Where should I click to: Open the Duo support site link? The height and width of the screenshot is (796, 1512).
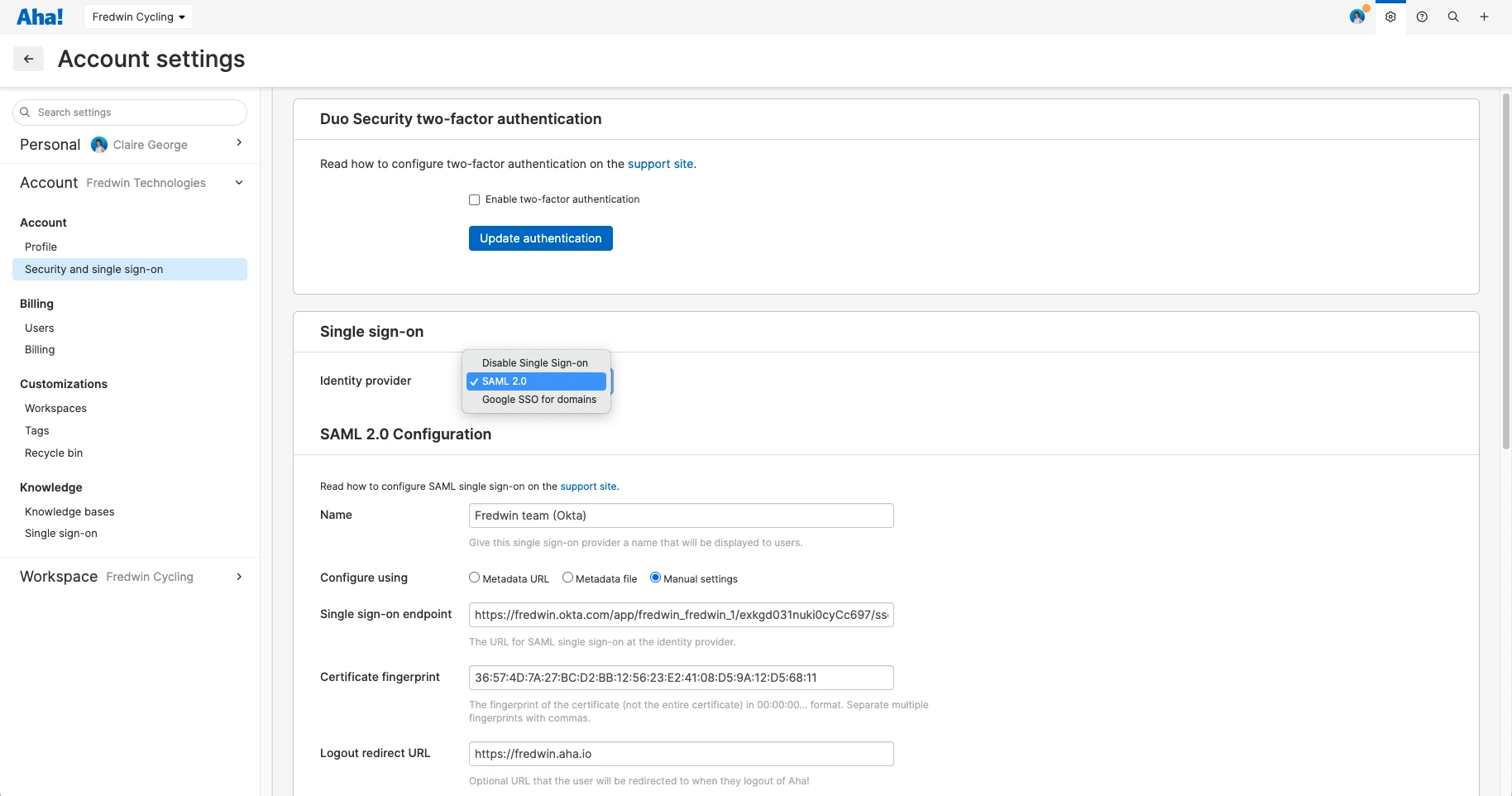click(660, 164)
